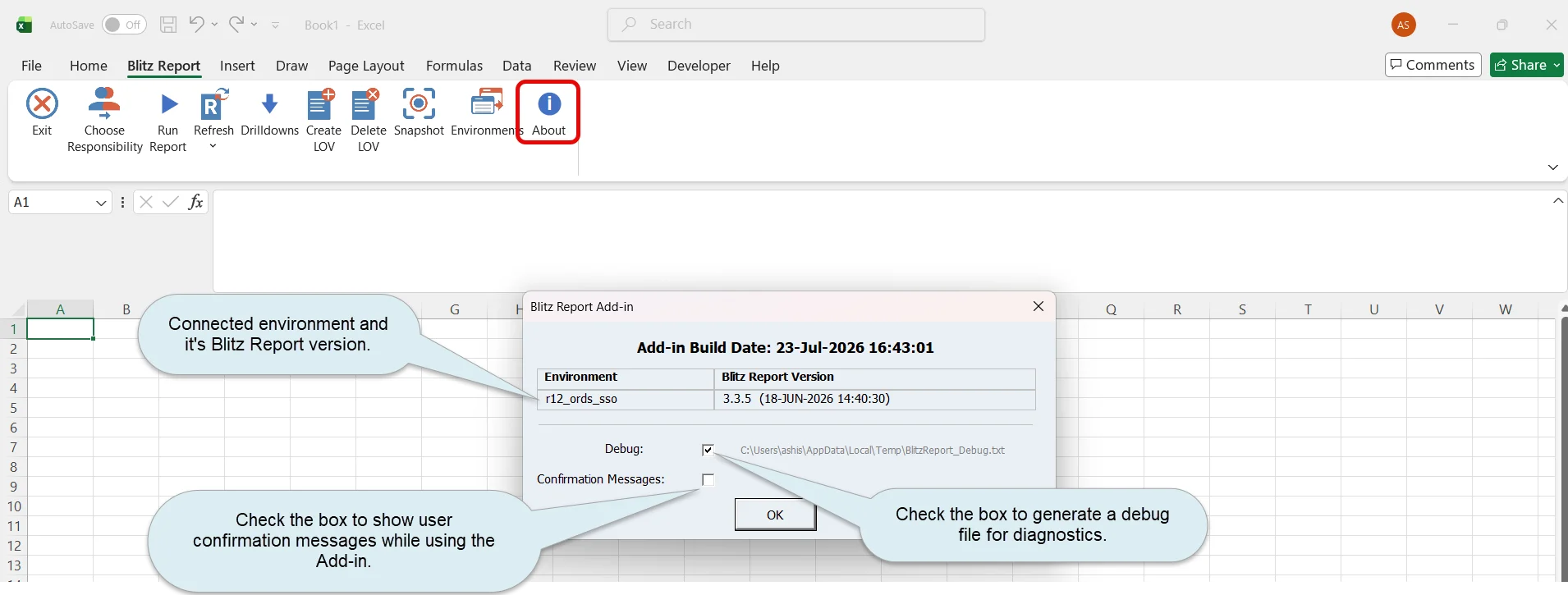Screen dimensions: 1568x595
Task: Open the About dialog
Action: [x=548, y=112]
